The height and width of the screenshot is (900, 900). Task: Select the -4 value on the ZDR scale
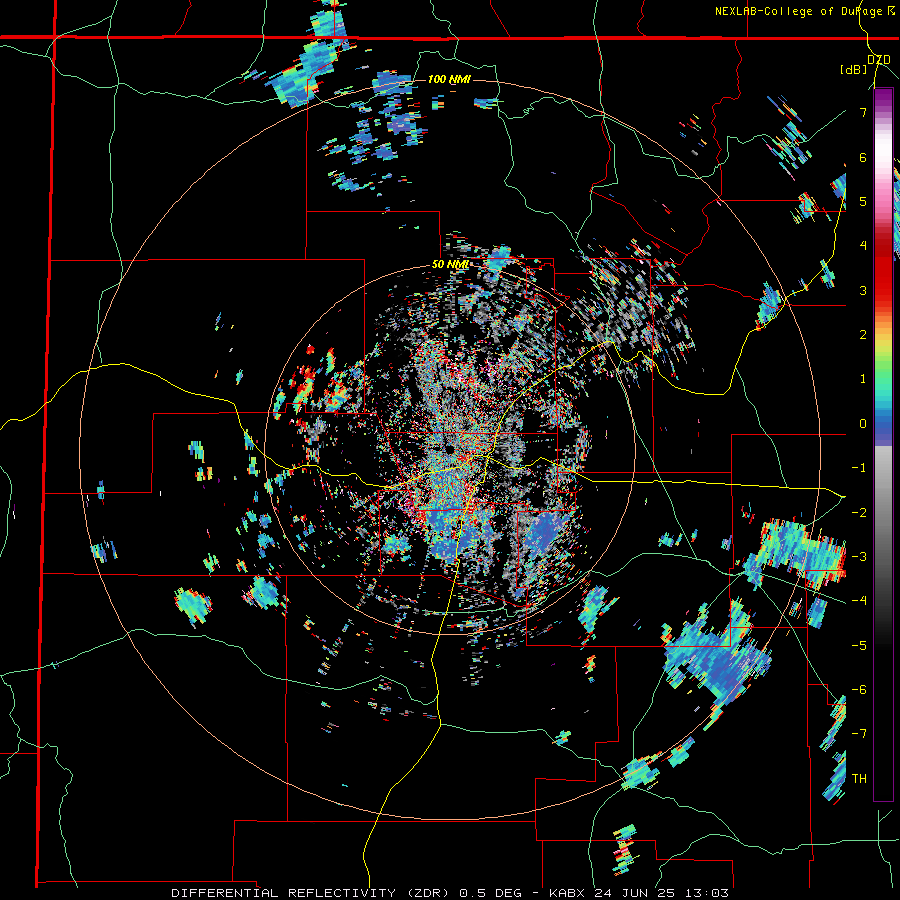859,601
